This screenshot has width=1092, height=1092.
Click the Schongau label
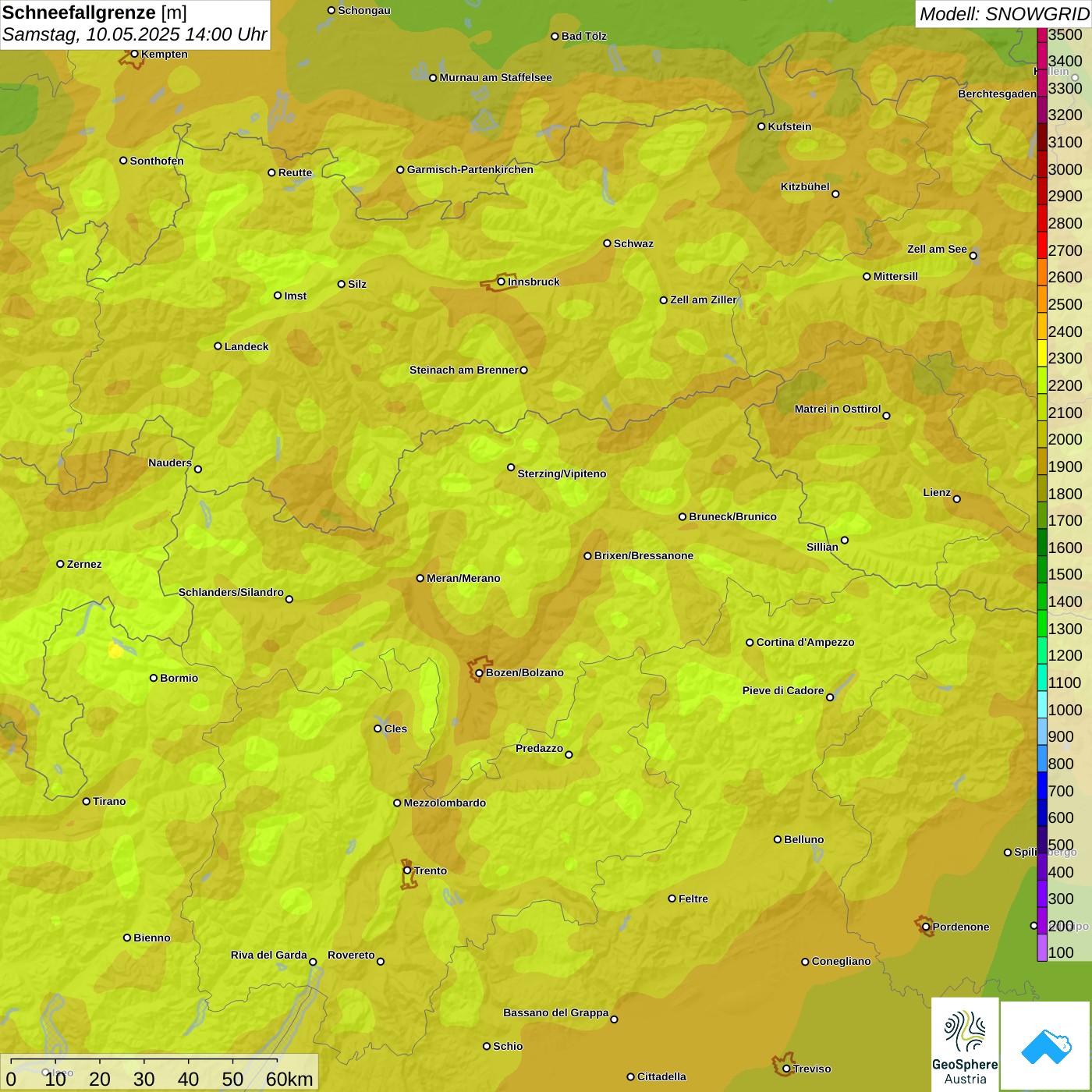click(363, 10)
